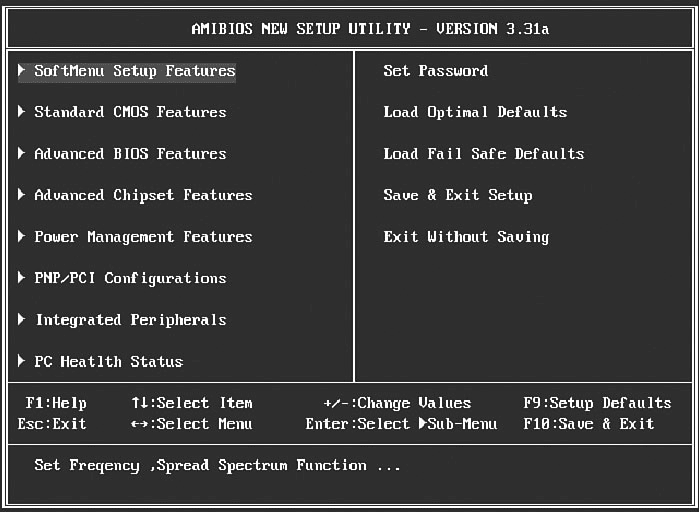Select Exit Without Saving

coord(466,237)
